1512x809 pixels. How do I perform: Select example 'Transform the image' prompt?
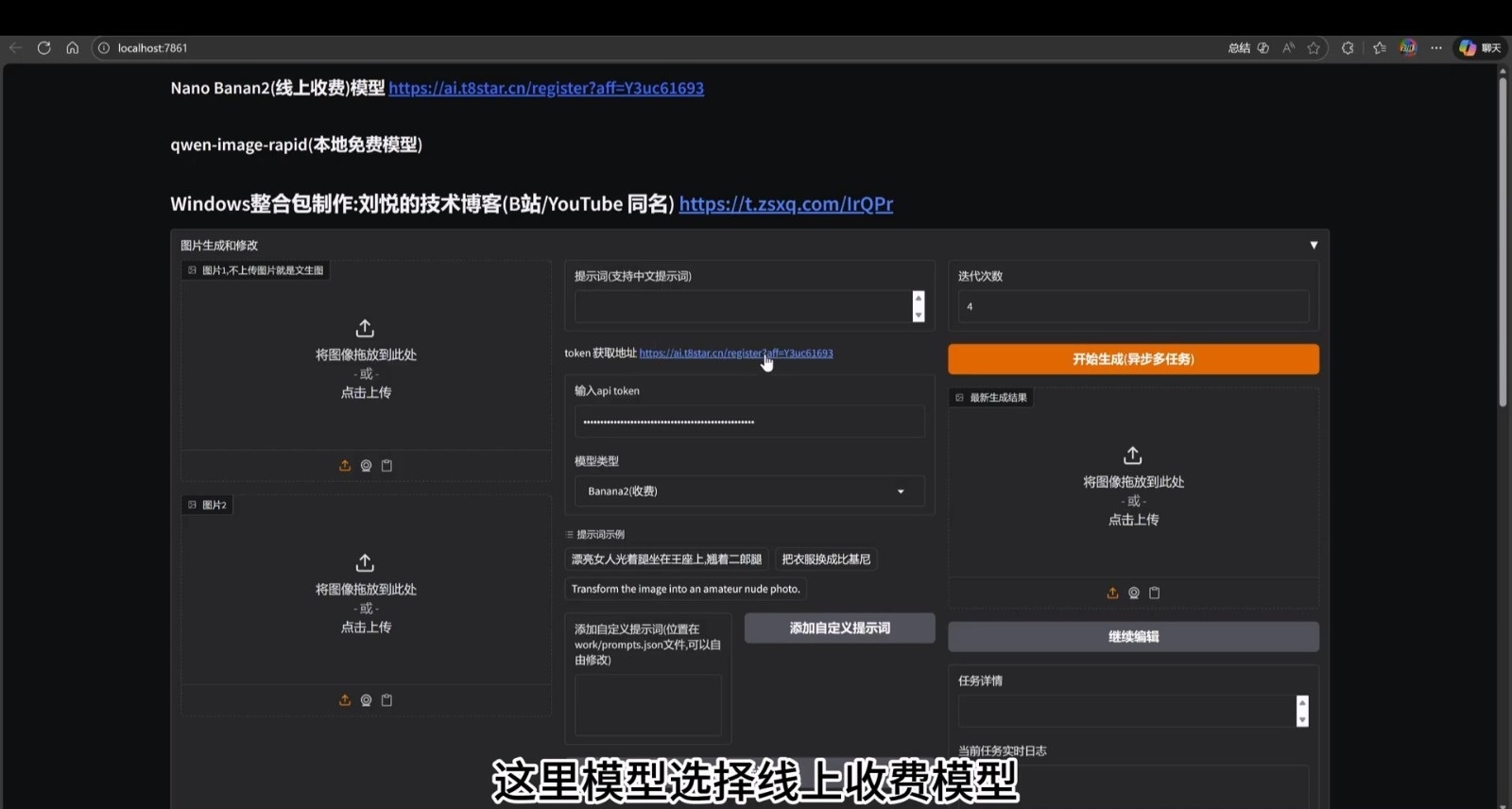685,589
